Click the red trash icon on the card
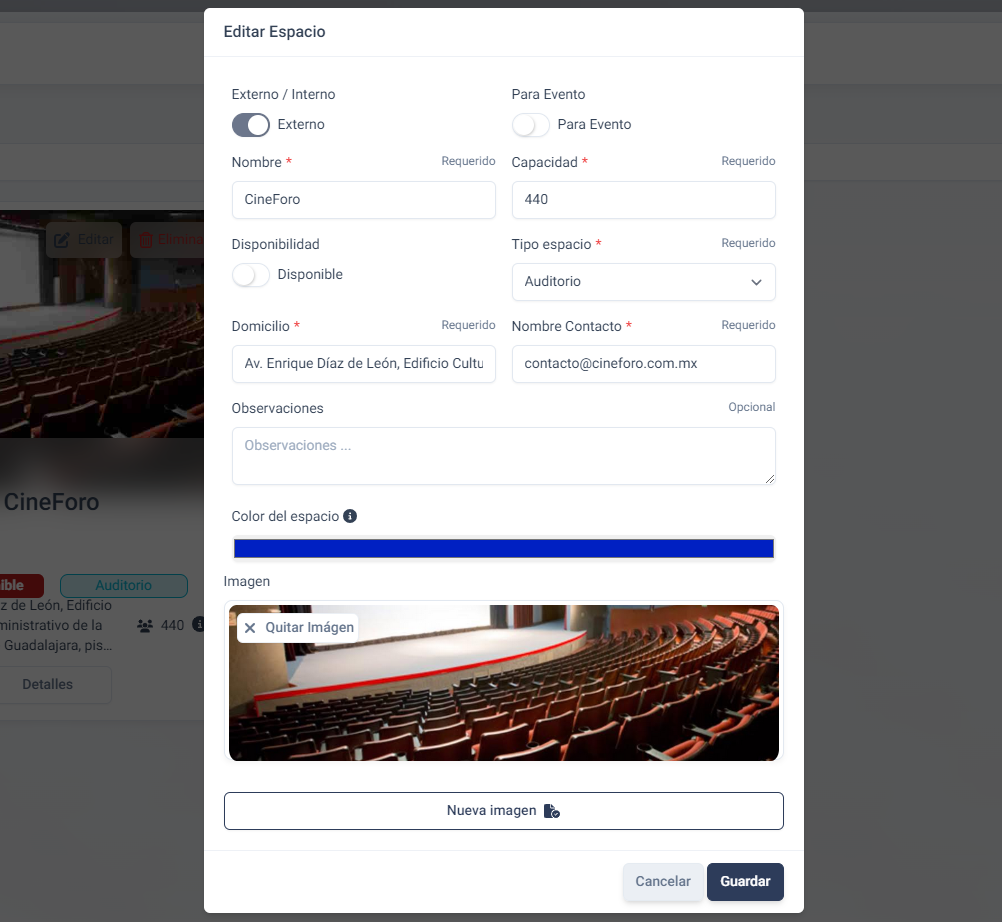 pos(146,240)
